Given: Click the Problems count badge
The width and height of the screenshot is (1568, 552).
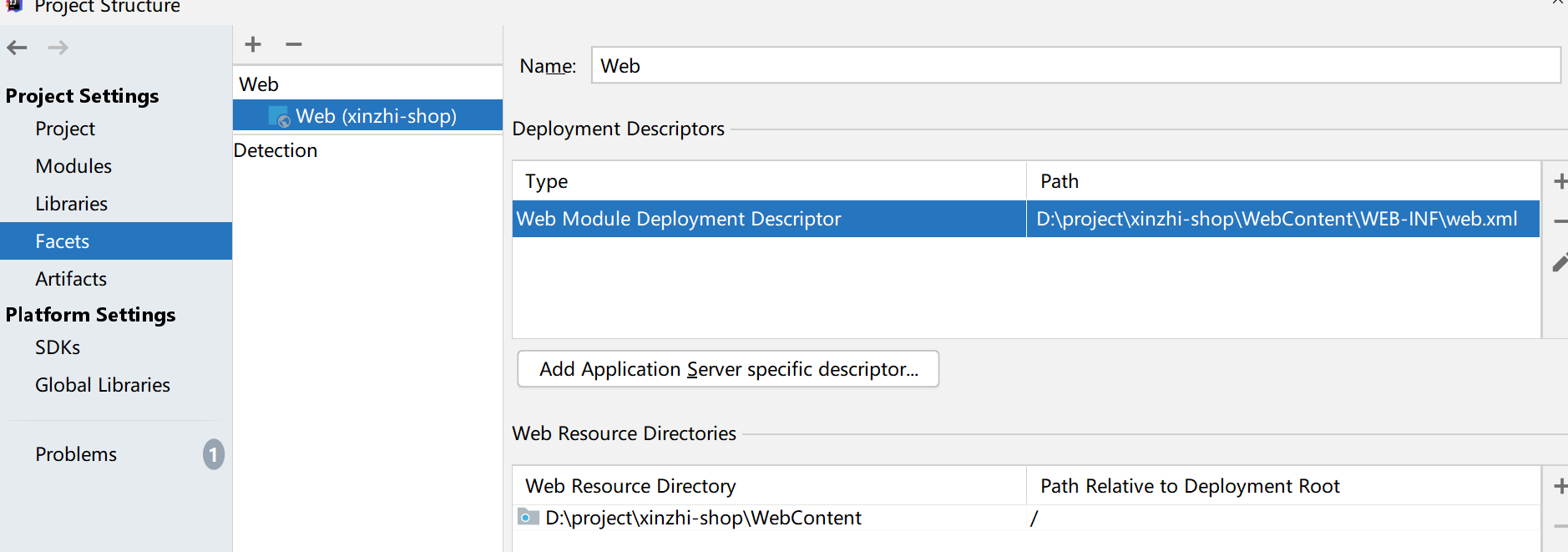Looking at the screenshot, I should pyautogui.click(x=214, y=454).
